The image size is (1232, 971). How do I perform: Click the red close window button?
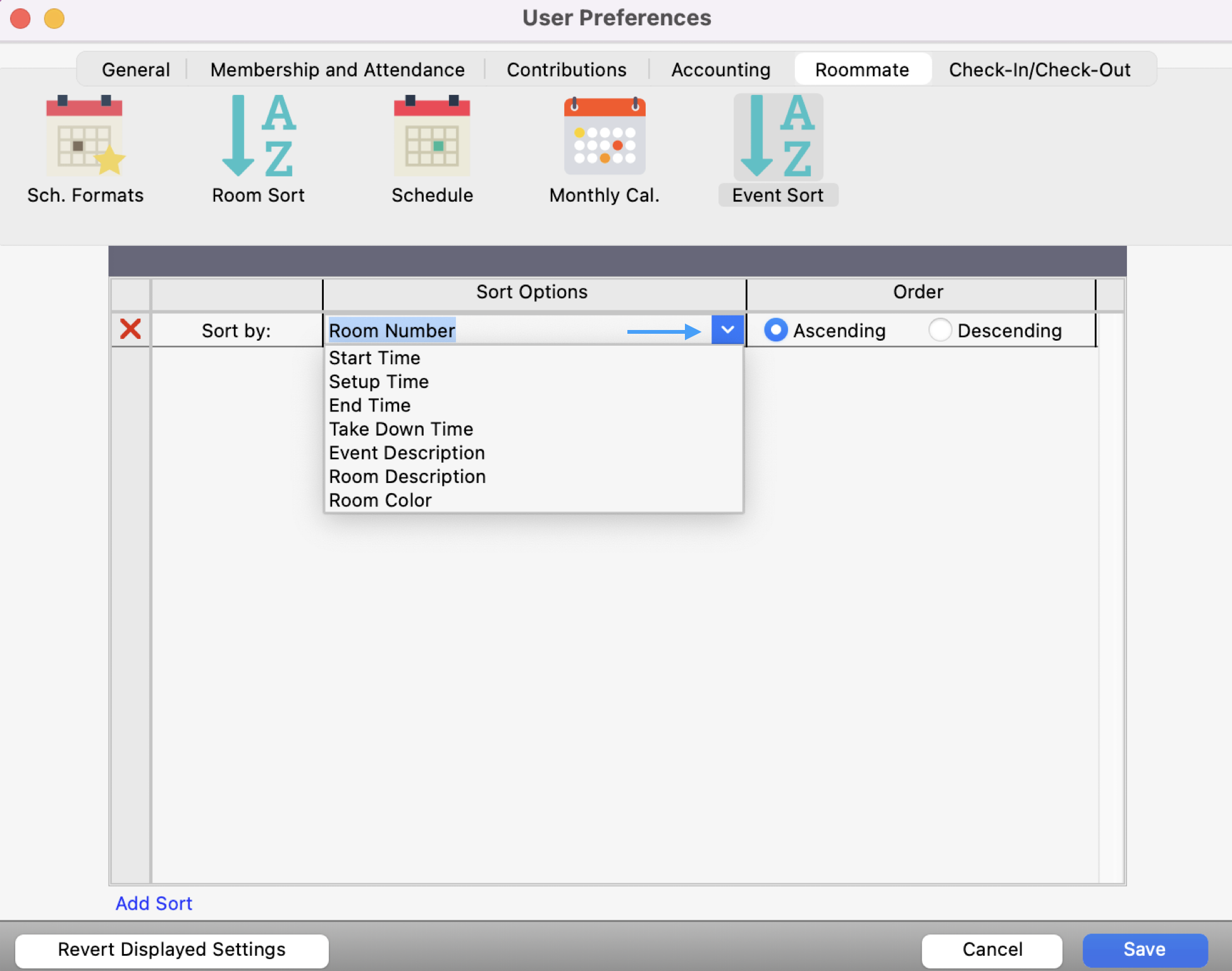pyautogui.click(x=20, y=18)
